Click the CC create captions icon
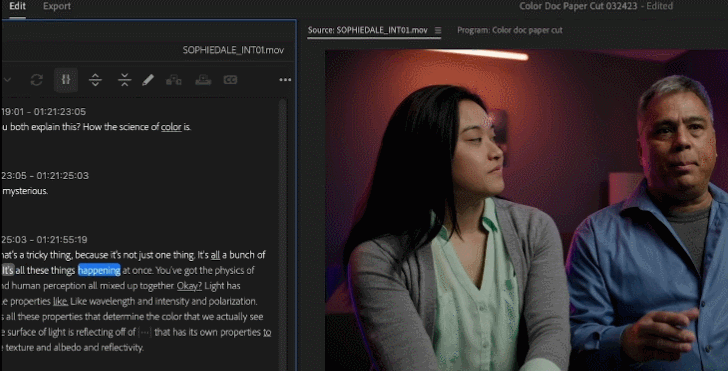Image resolution: width=728 pixels, height=371 pixels. coord(230,80)
